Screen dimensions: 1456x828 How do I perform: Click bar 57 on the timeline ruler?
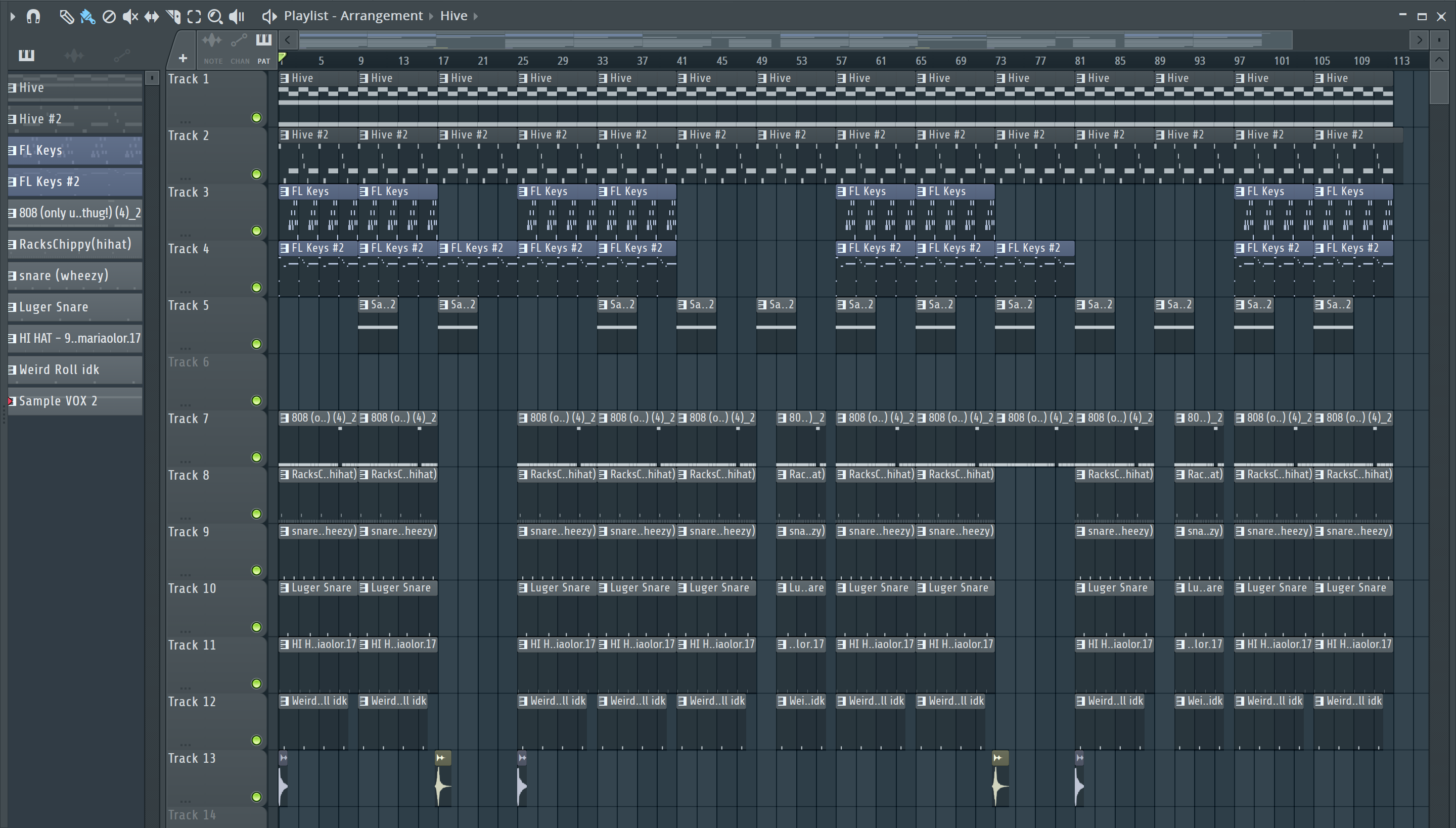click(841, 61)
